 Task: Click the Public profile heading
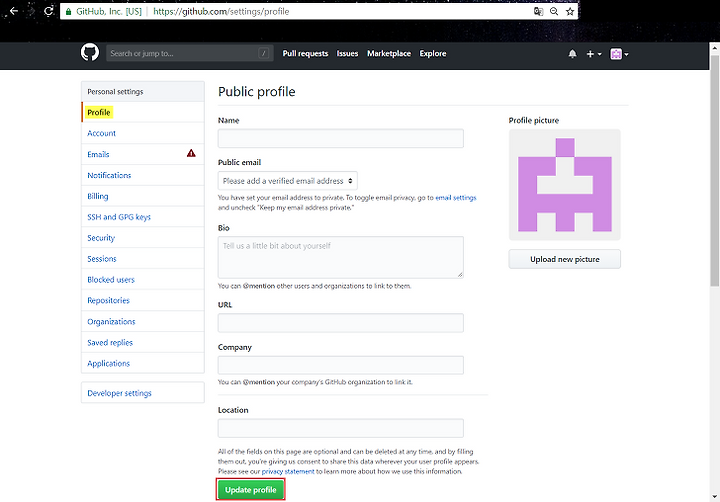(x=257, y=91)
